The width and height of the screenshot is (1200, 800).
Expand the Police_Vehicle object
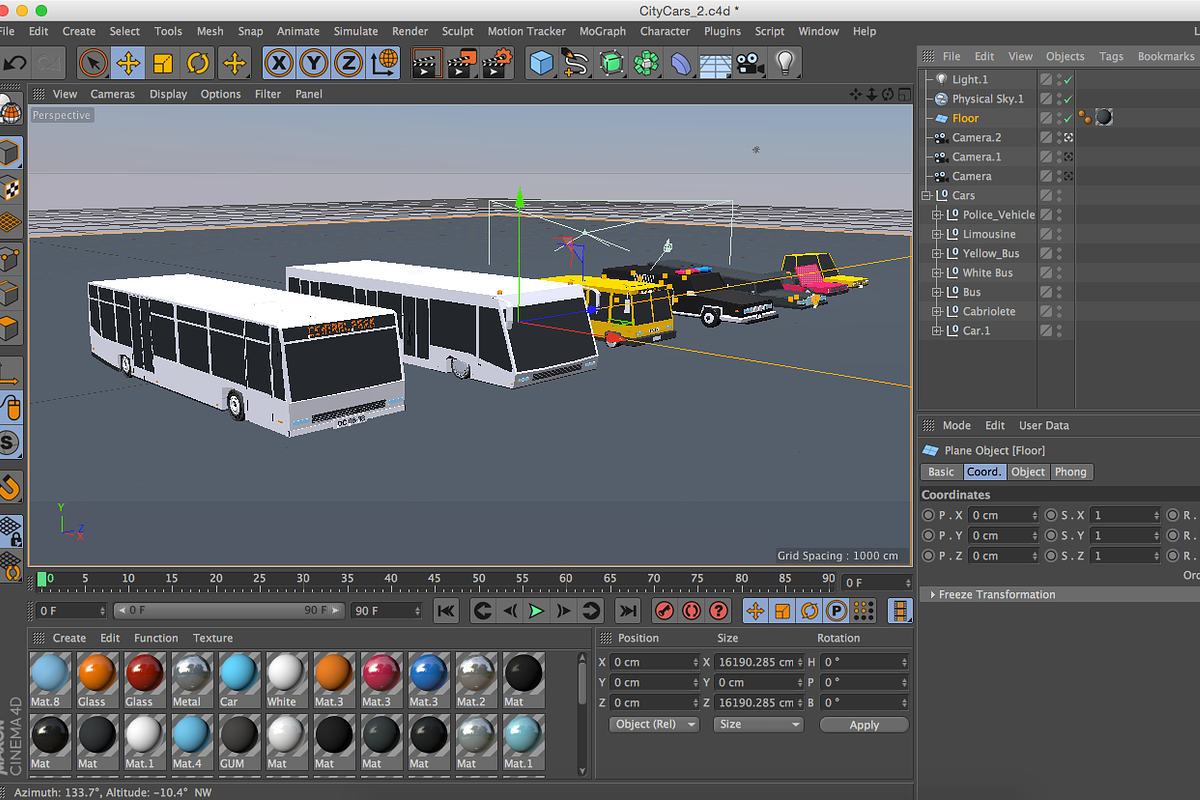pos(937,215)
